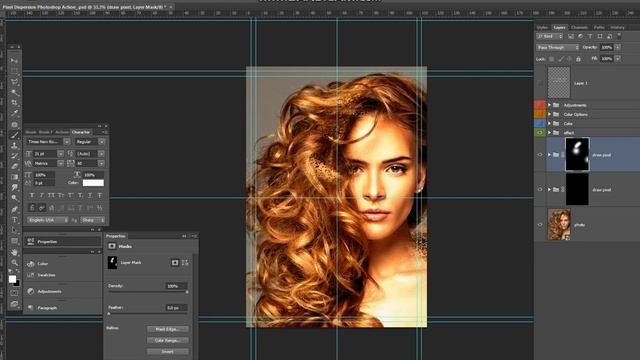Select the Crop tool

[14, 103]
